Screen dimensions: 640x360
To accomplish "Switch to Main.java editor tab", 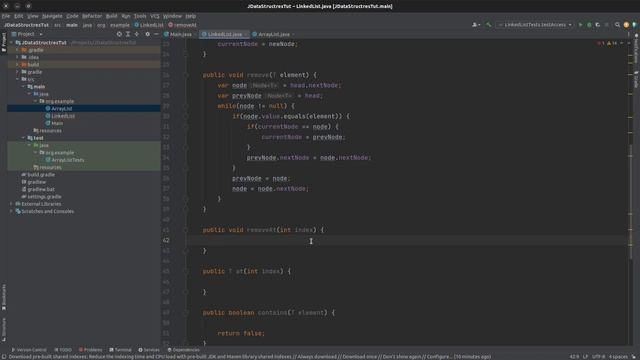I will [x=180, y=34].
